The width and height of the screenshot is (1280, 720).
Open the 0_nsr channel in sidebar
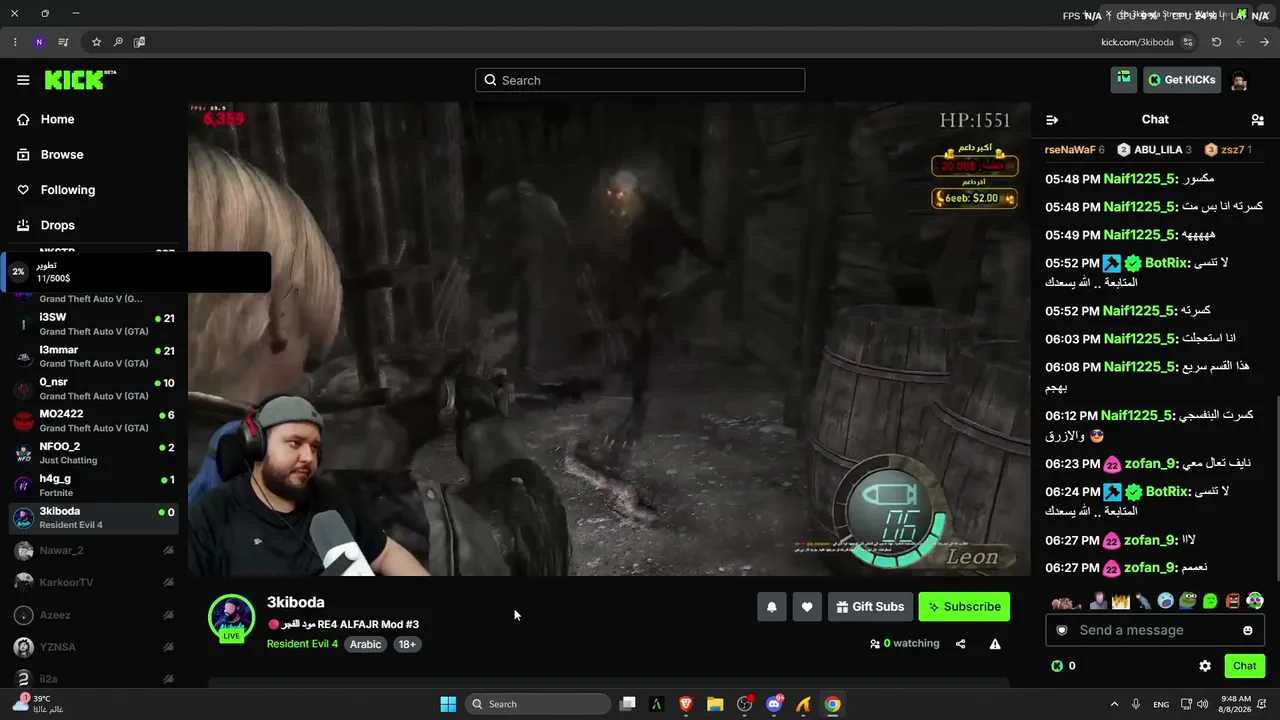pos(94,389)
